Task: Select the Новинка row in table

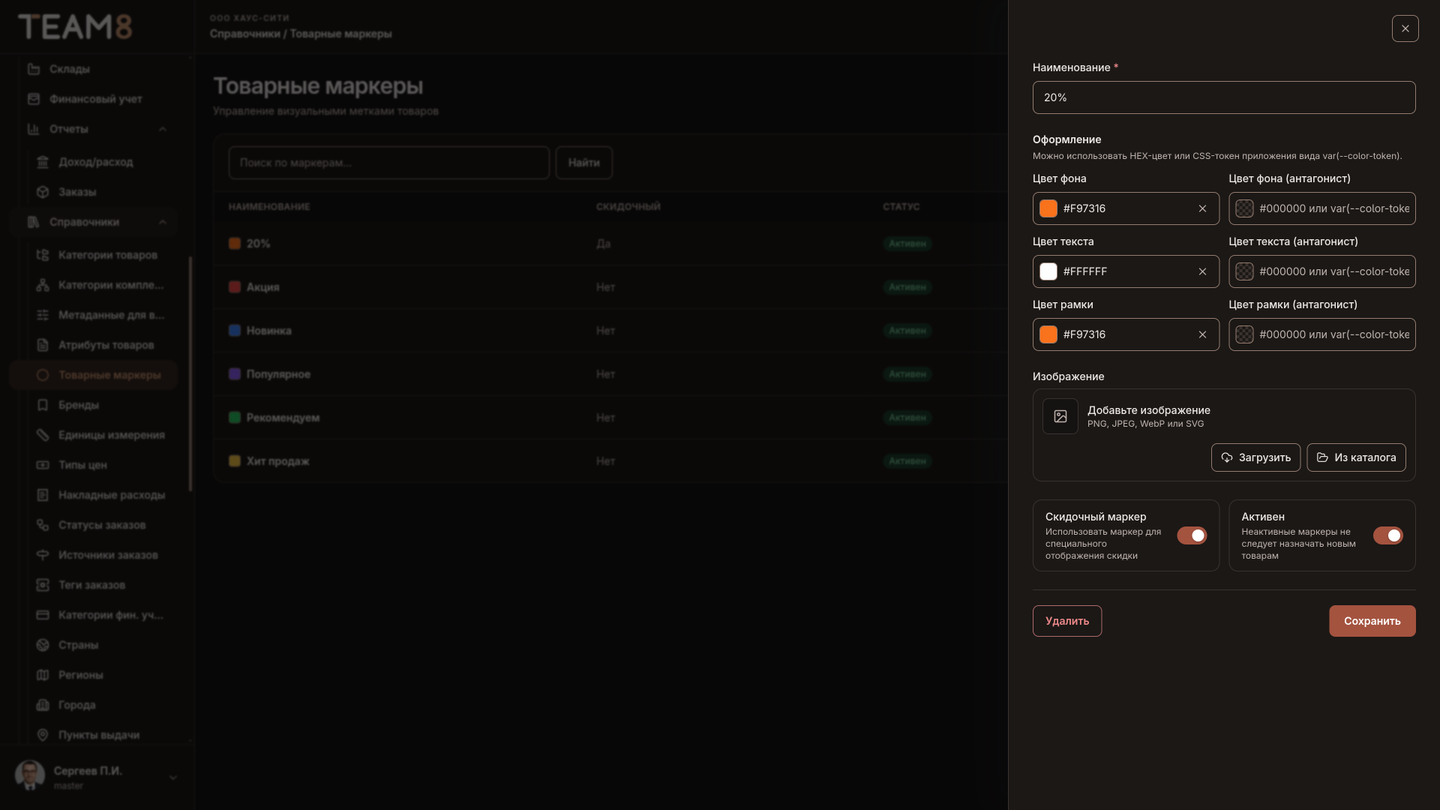Action: click(610, 330)
